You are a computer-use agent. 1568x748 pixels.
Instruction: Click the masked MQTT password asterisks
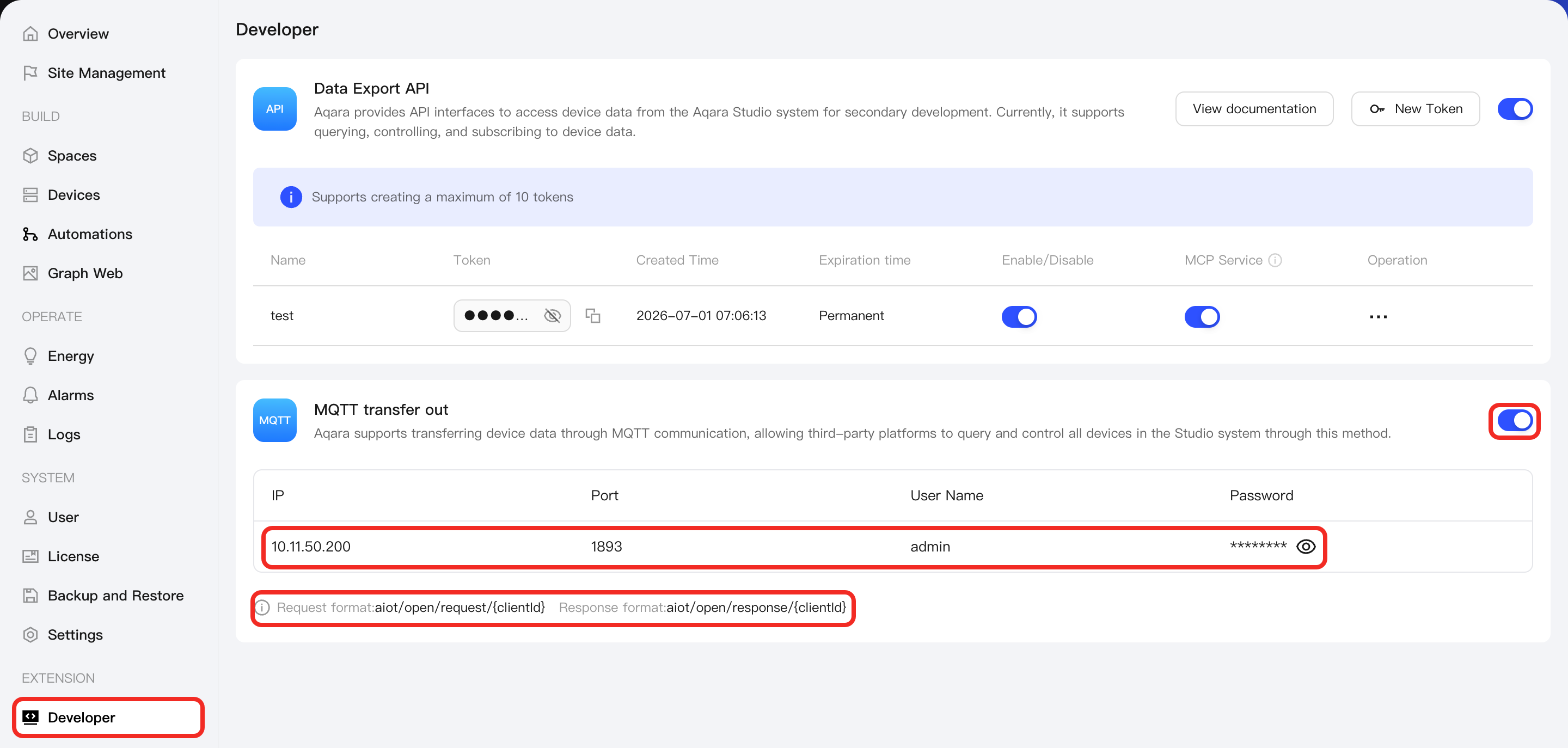point(1258,546)
